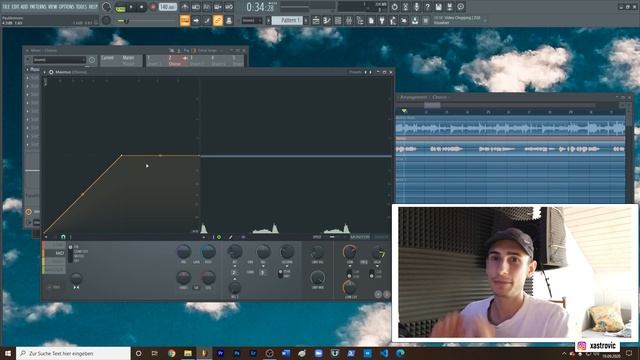The height and width of the screenshot is (360, 640).
Task: Click the Arrangement window horizontal scrollbar thumb
Action: tap(431, 105)
